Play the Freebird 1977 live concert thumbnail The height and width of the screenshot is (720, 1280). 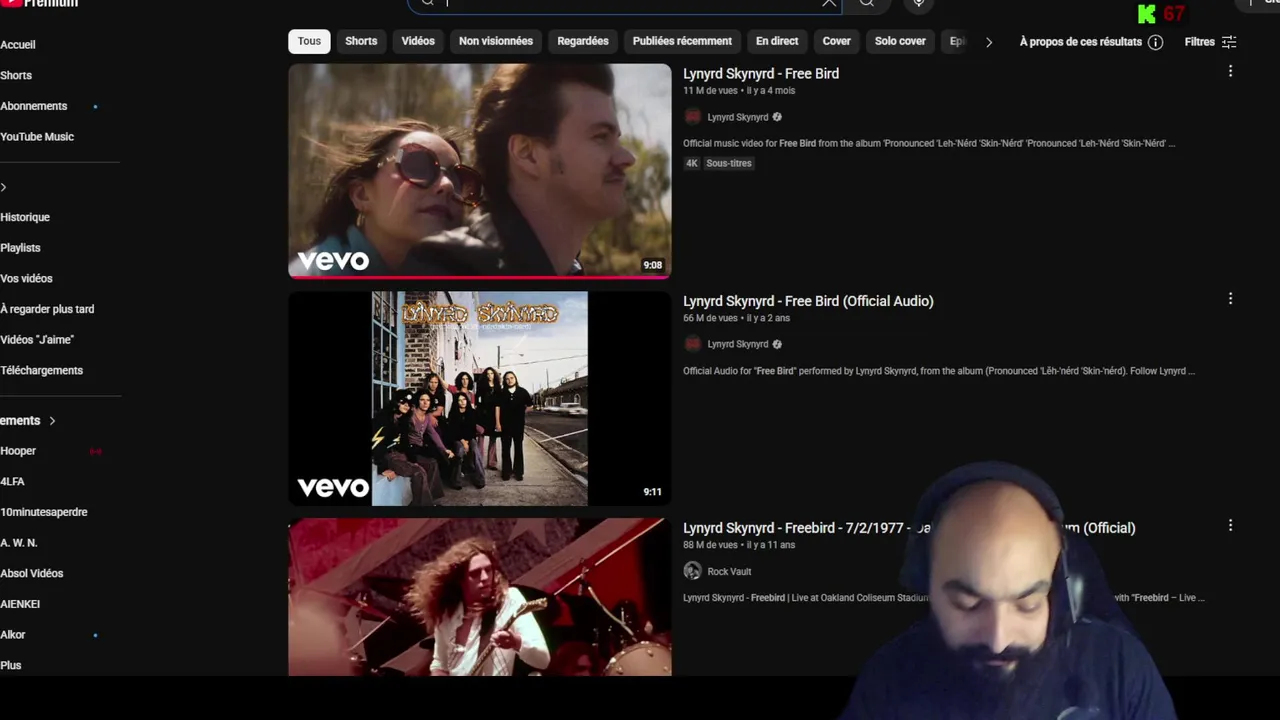pos(480,597)
